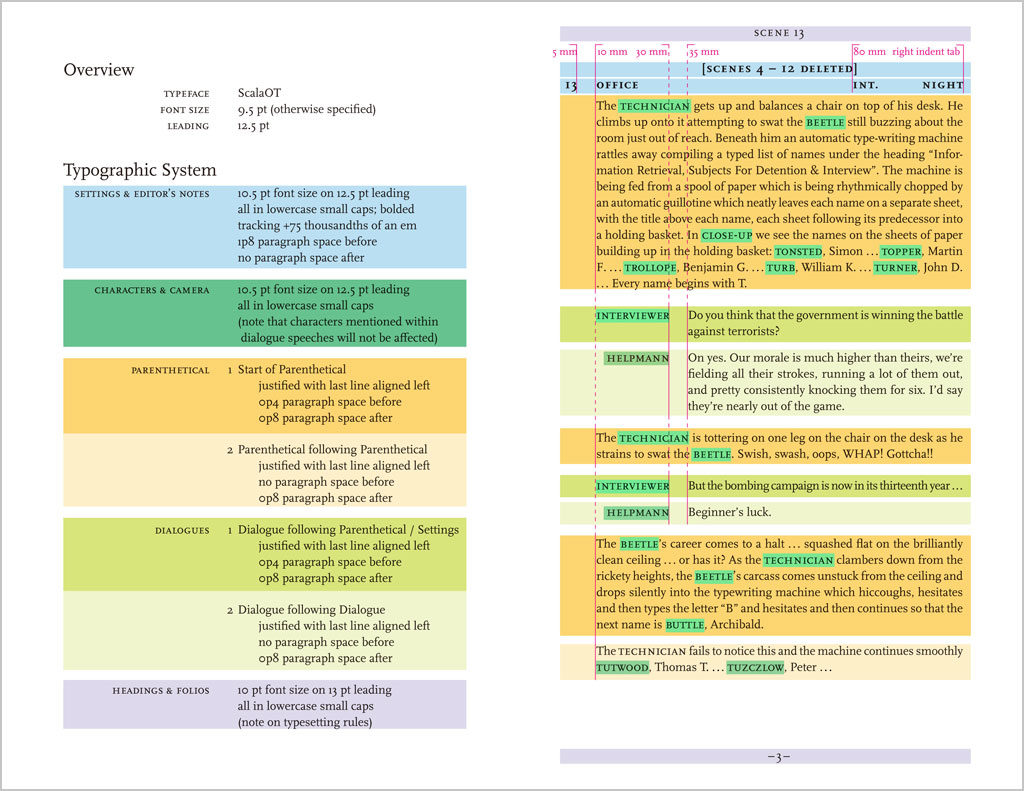This screenshot has width=1024, height=791.
Task: Click highlighted 'TUZCZLOW' name
Action: coord(755,668)
